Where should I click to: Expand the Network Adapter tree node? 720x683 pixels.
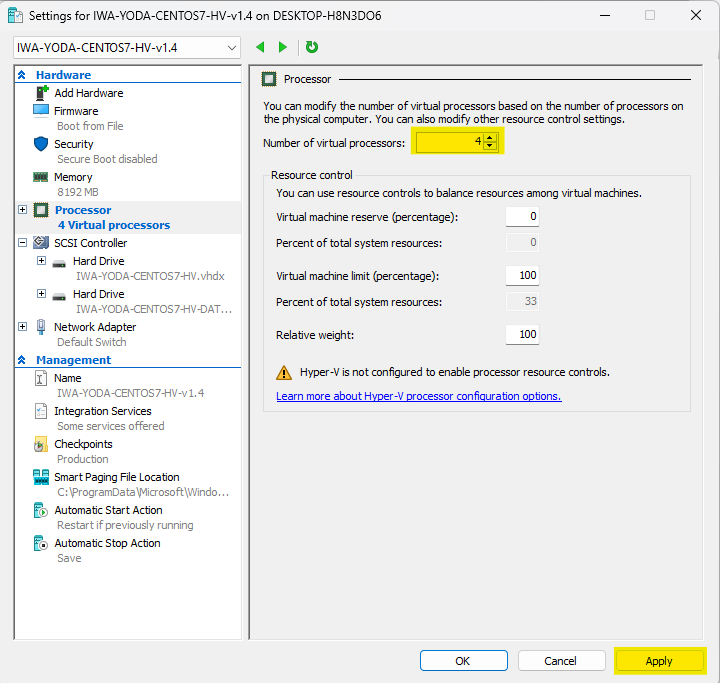pos(22,326)
